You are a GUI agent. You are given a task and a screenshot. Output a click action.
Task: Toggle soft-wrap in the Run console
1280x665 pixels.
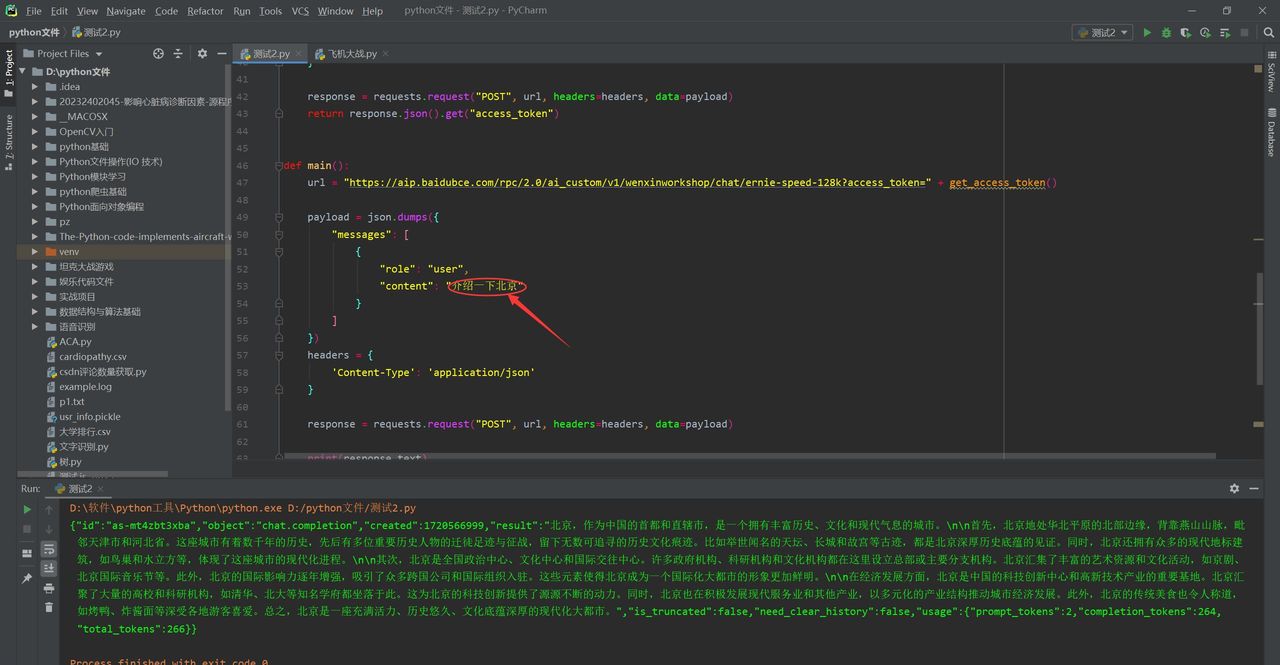click(48, 549)
